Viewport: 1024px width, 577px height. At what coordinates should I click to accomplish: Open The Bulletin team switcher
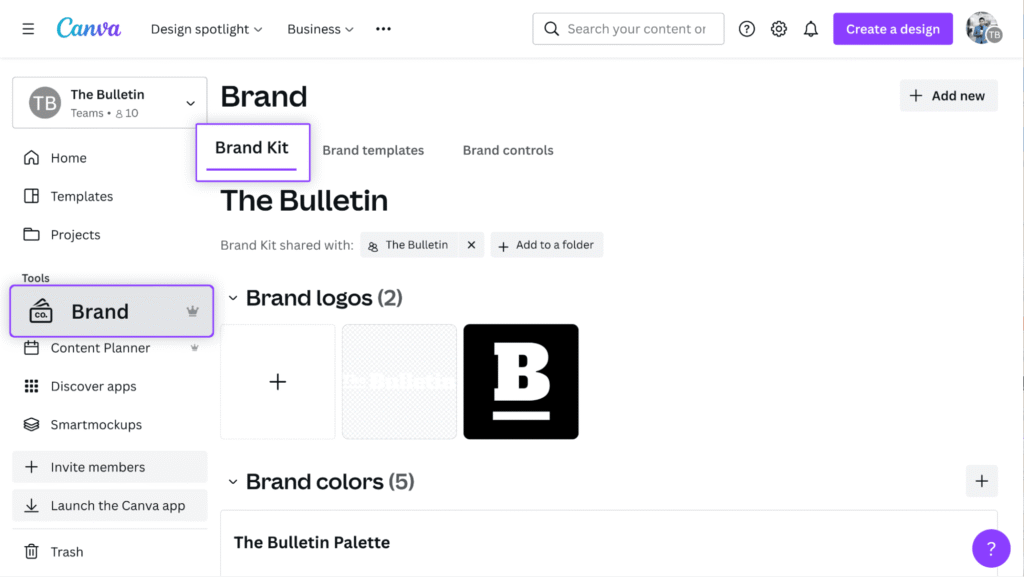click(110, 103)
